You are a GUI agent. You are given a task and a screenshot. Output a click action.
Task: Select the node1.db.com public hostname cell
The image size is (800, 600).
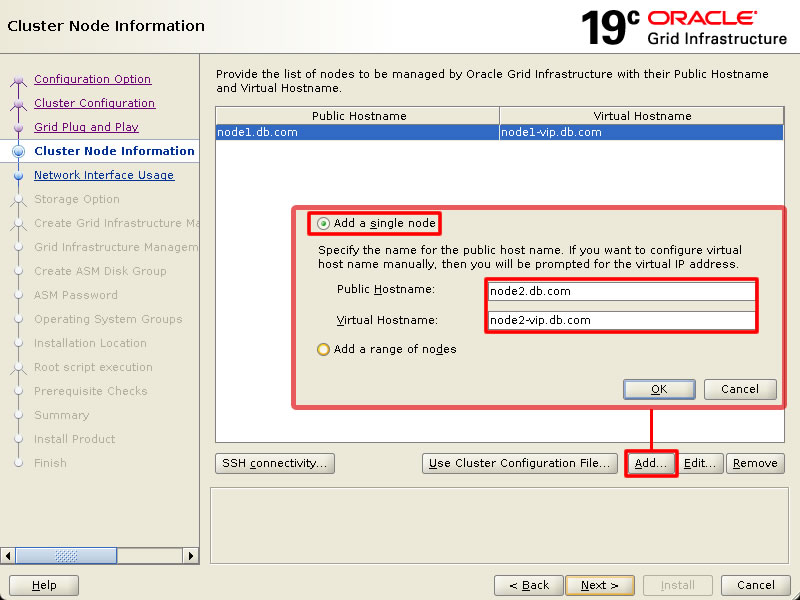357,132
